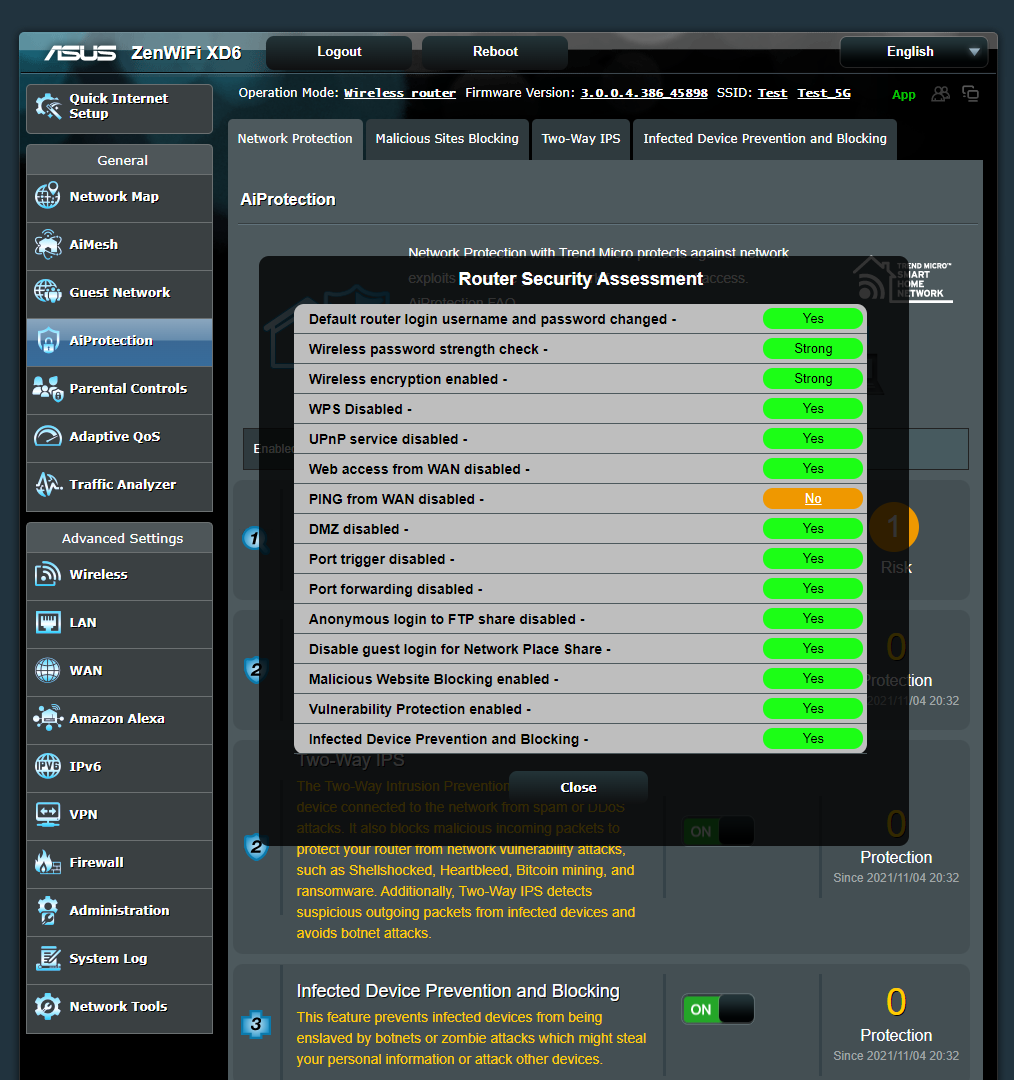Image resolution: width=1014 pixels, height=1080 pixels.
Task: Click 'Vulnerability Protection enabled' text
Action: [420, 709]
